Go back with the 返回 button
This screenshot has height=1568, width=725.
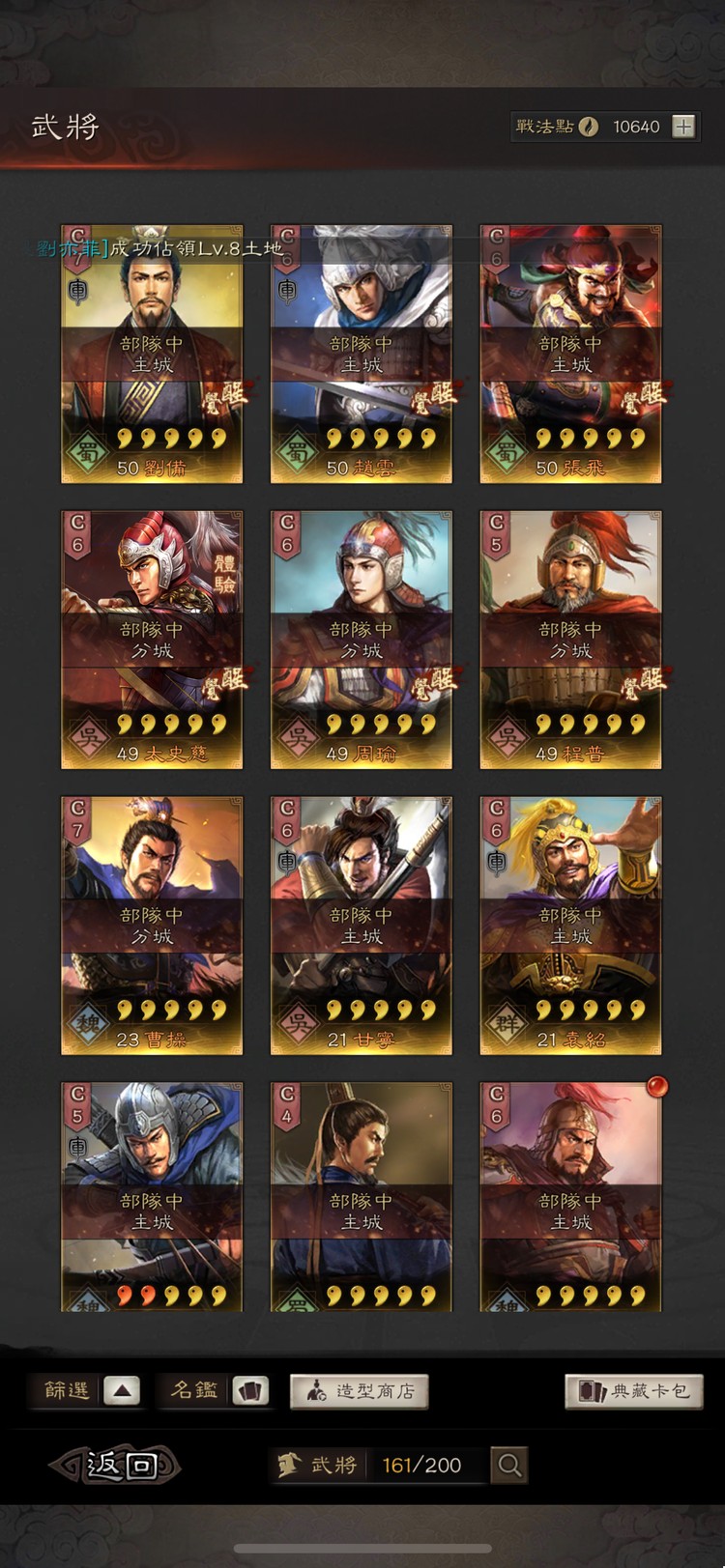pos(116,1465)
